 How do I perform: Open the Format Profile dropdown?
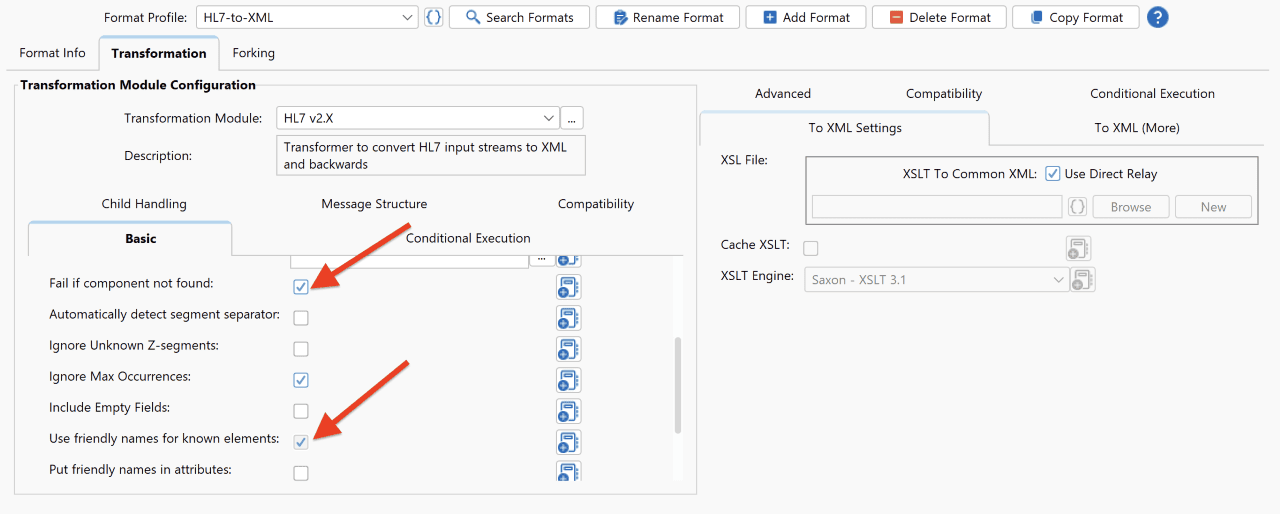(307, 17)
